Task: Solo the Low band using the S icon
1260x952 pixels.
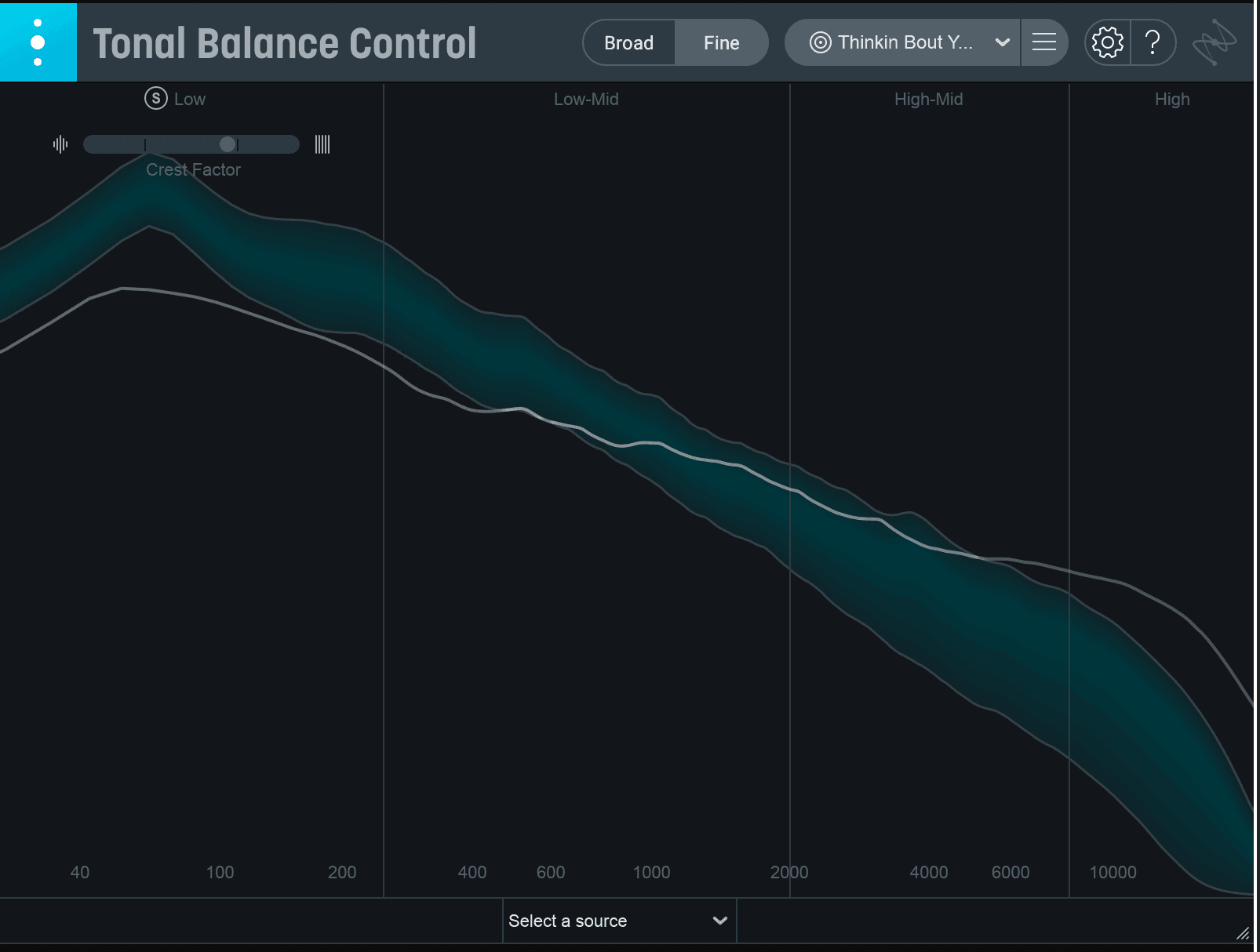Action: tap(156, 99)
